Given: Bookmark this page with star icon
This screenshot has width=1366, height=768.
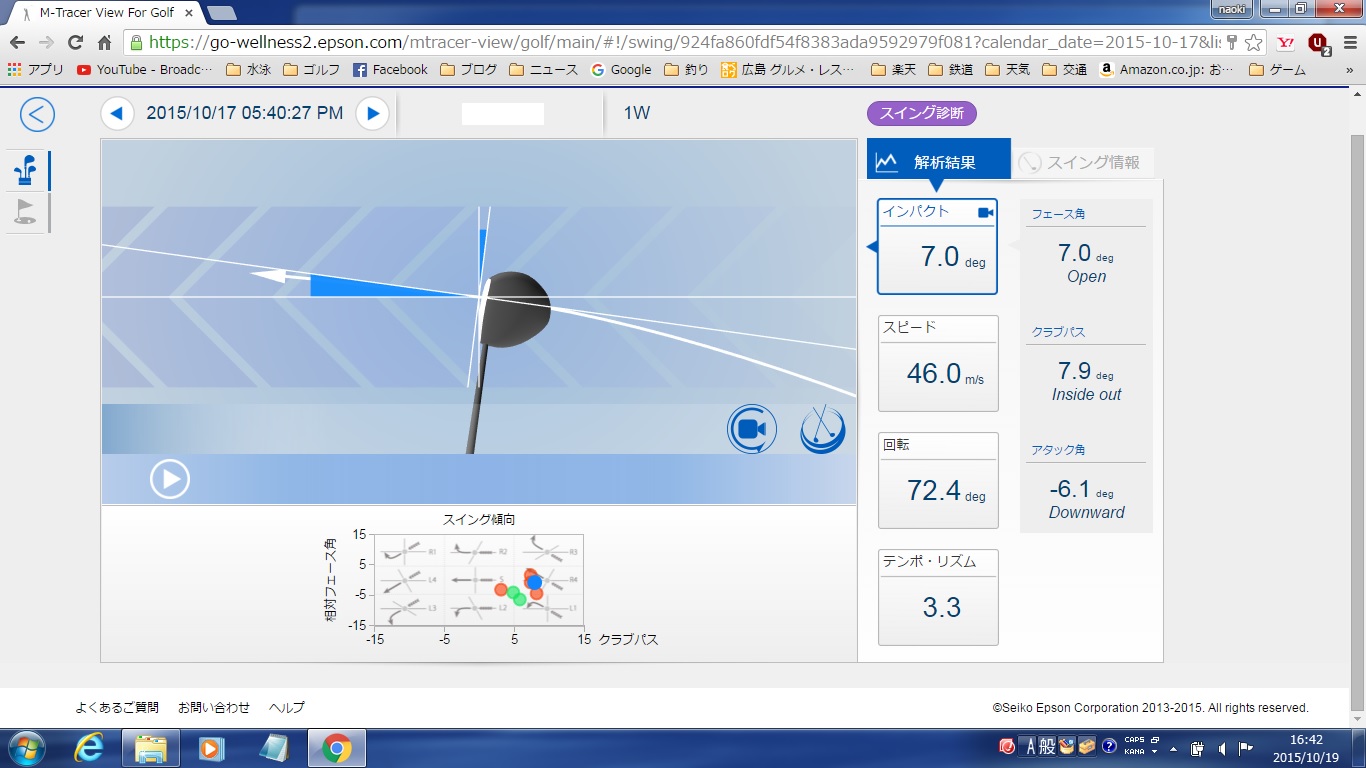Looking at the screenshot, I should click(x=1253, y=43).
